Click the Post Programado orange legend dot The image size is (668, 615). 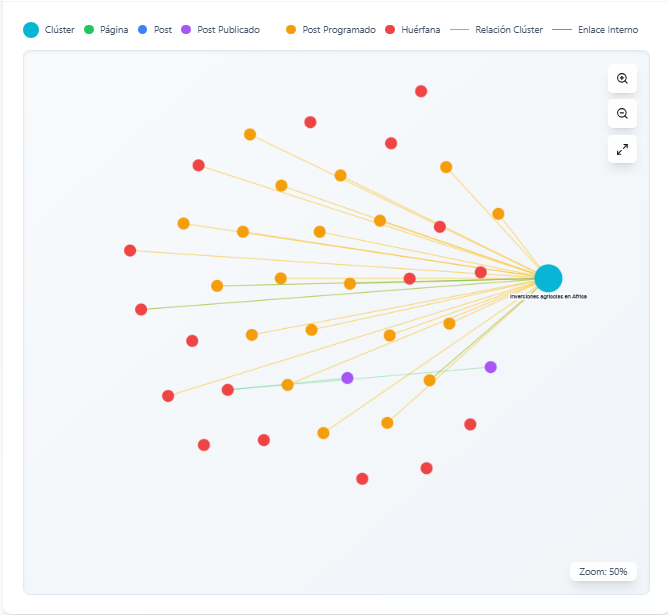click(291, 30)
